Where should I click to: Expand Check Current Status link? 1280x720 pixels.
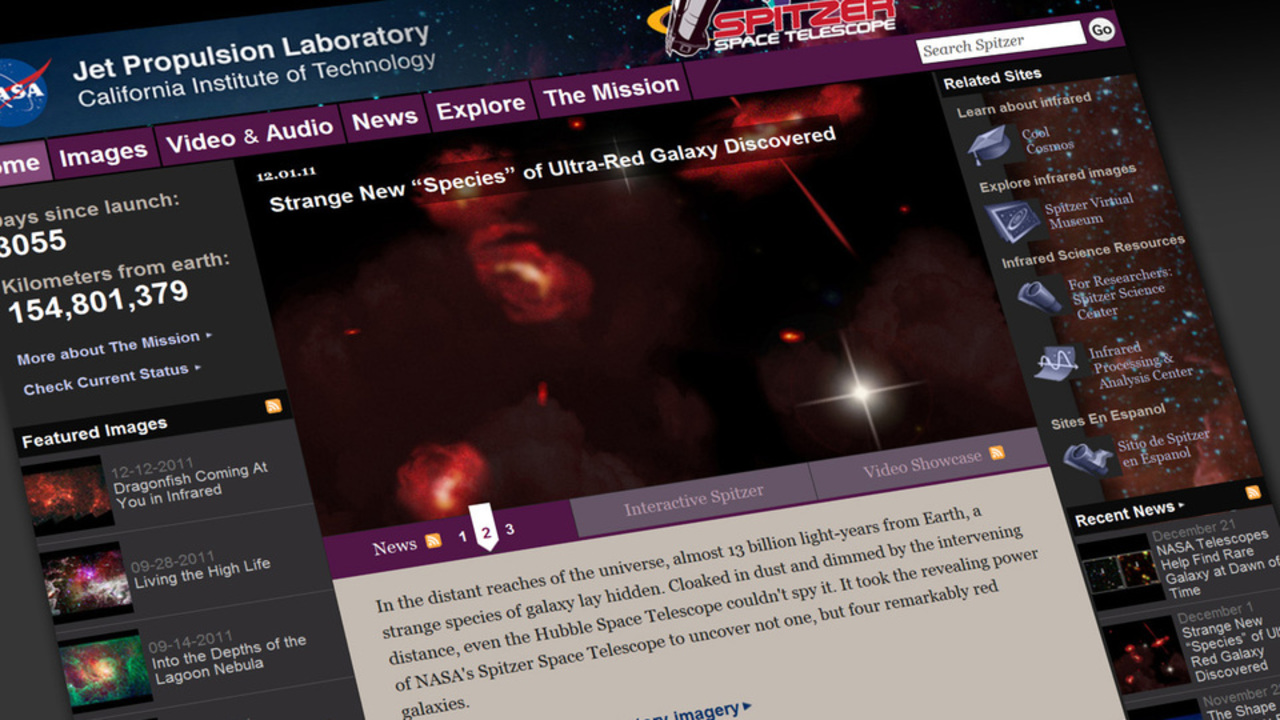point(111,378)
